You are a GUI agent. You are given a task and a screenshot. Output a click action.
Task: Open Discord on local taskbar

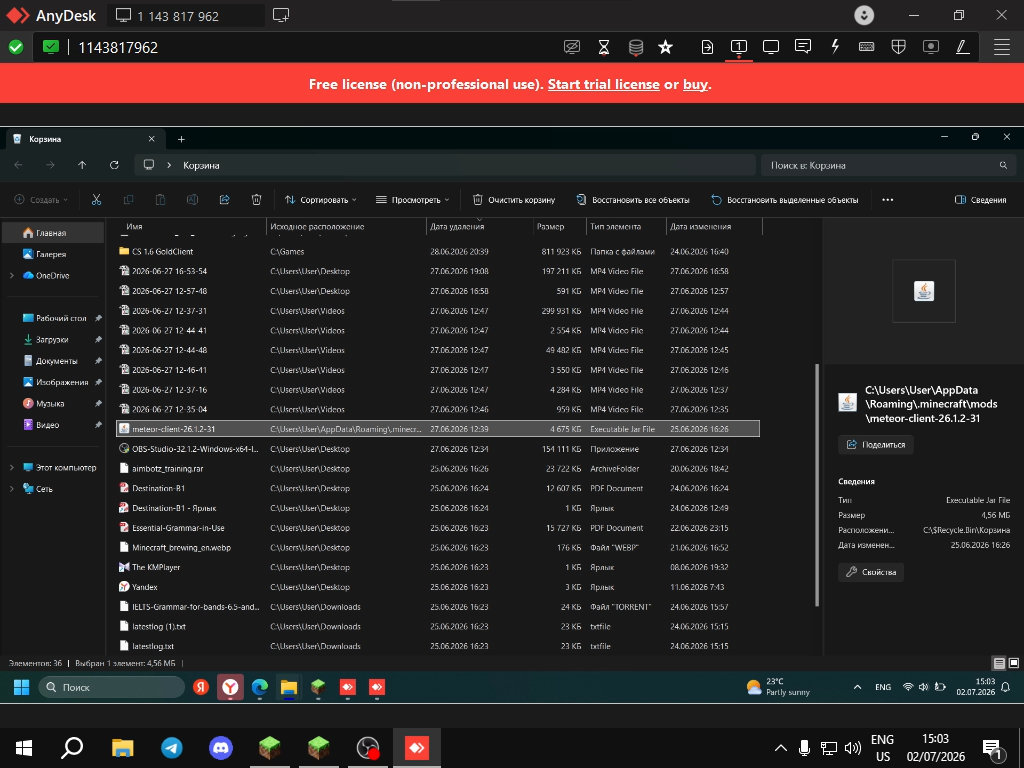(x=221, y=748)
